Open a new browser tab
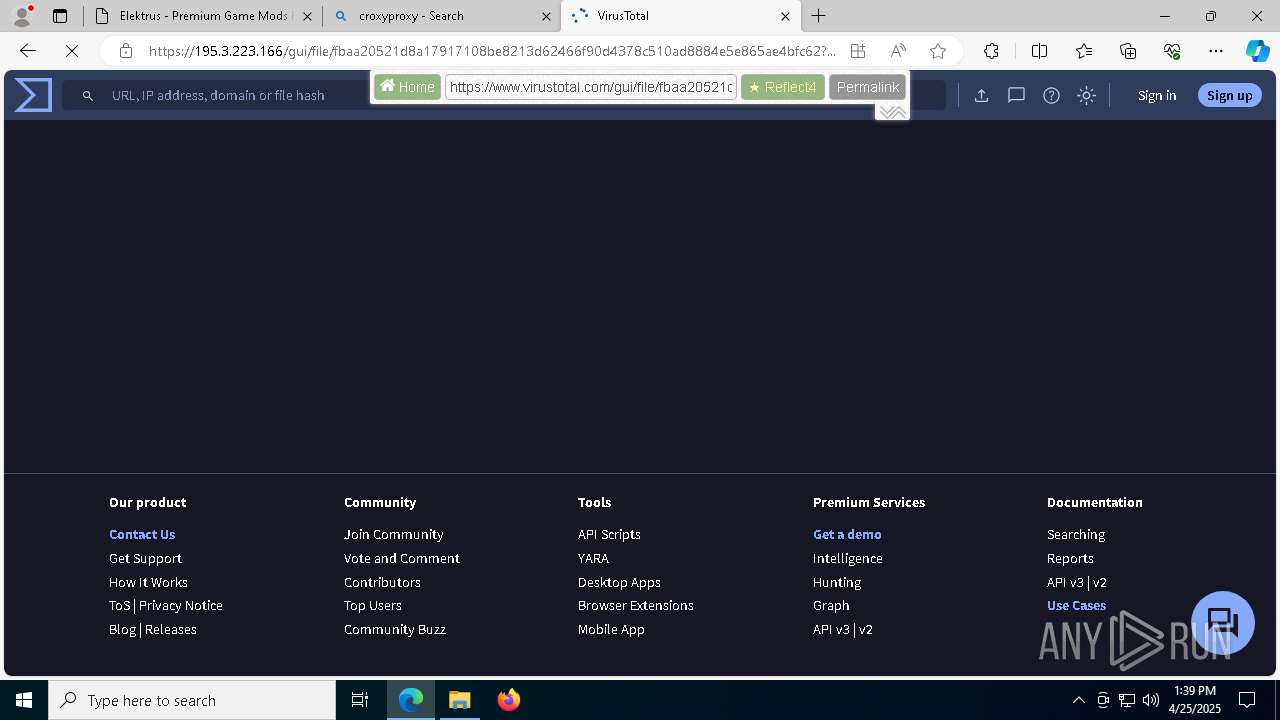The width and height of the screenshot is (1280, 720). click(x=819, y=16)
